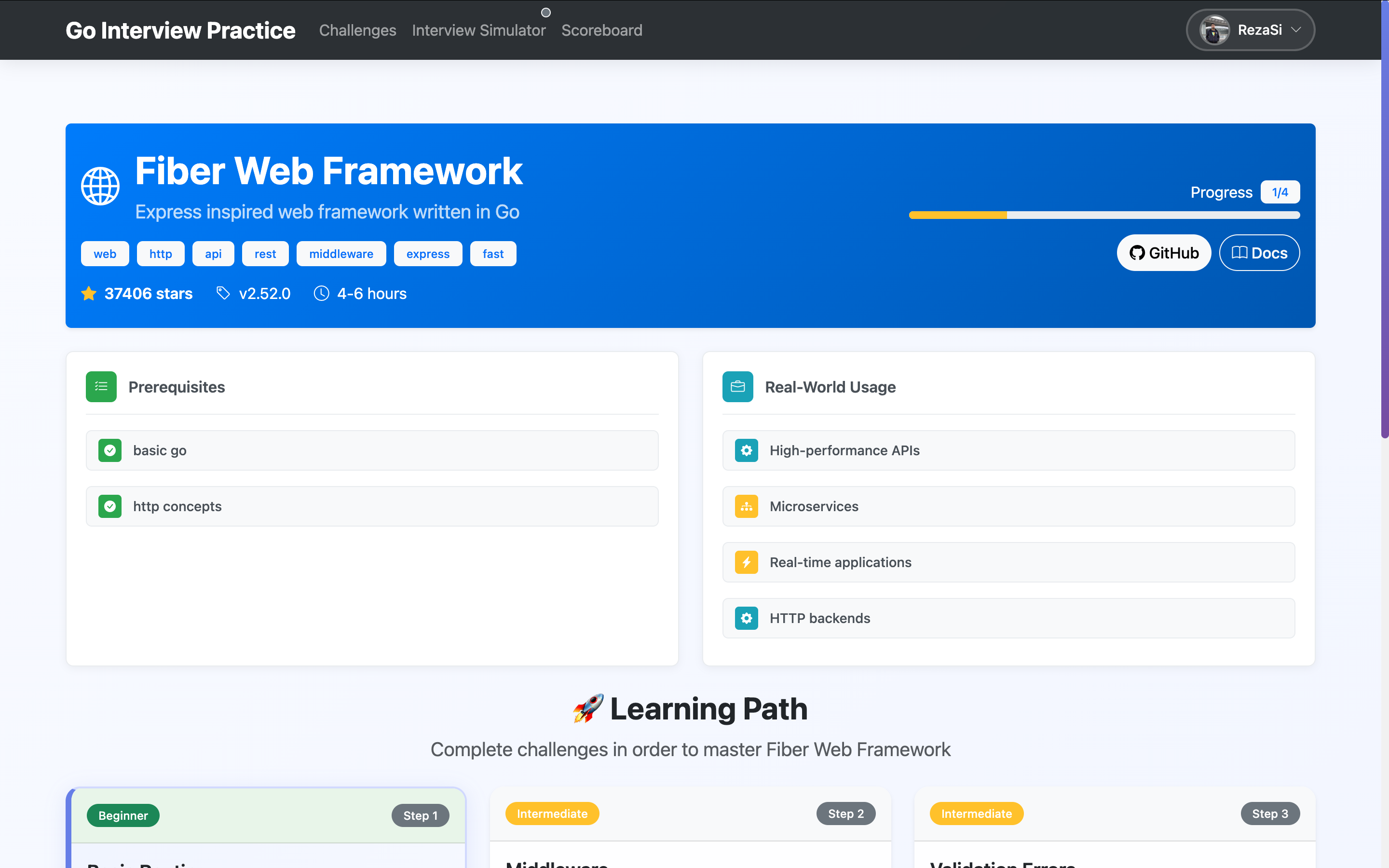Expand the RezaSi account dropdown
This screenshot has height=868, width=1389.
(x=1250, y=30)
